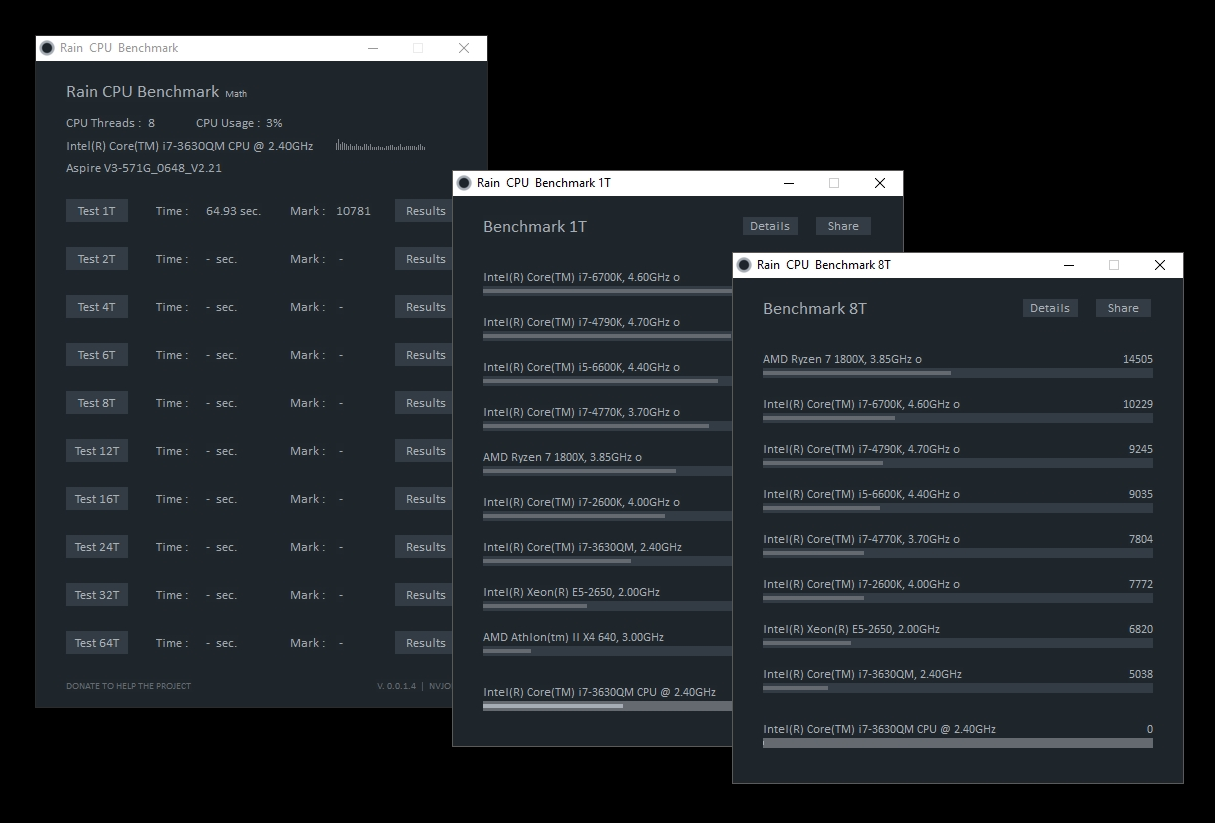Click the Benchmark 1T window title icon

(464, 183)
